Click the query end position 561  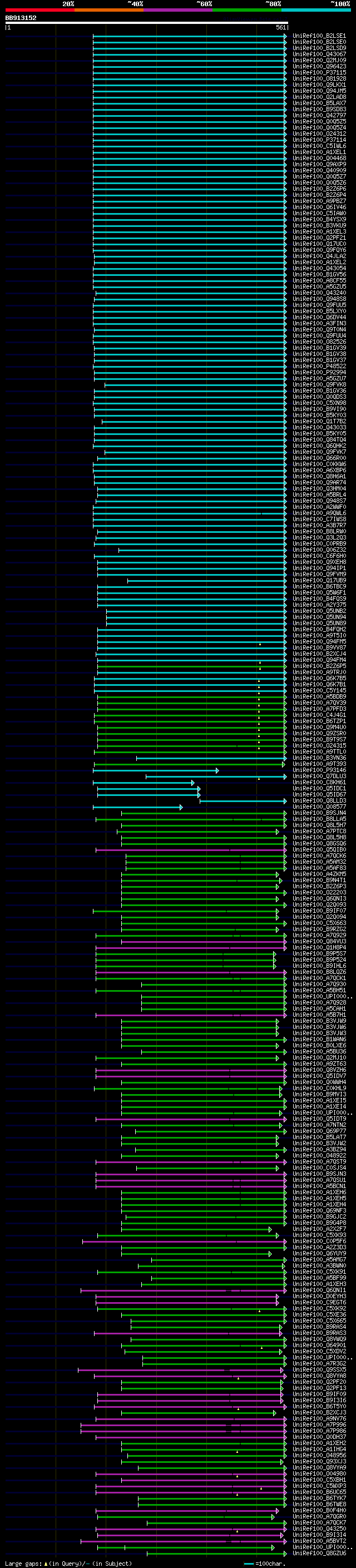pos(280,27)
